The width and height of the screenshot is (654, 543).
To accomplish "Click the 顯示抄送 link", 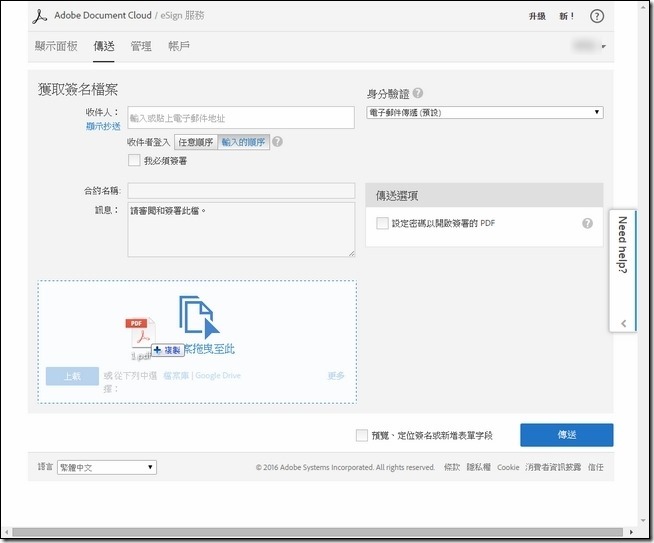I will (x=103, y=126).
